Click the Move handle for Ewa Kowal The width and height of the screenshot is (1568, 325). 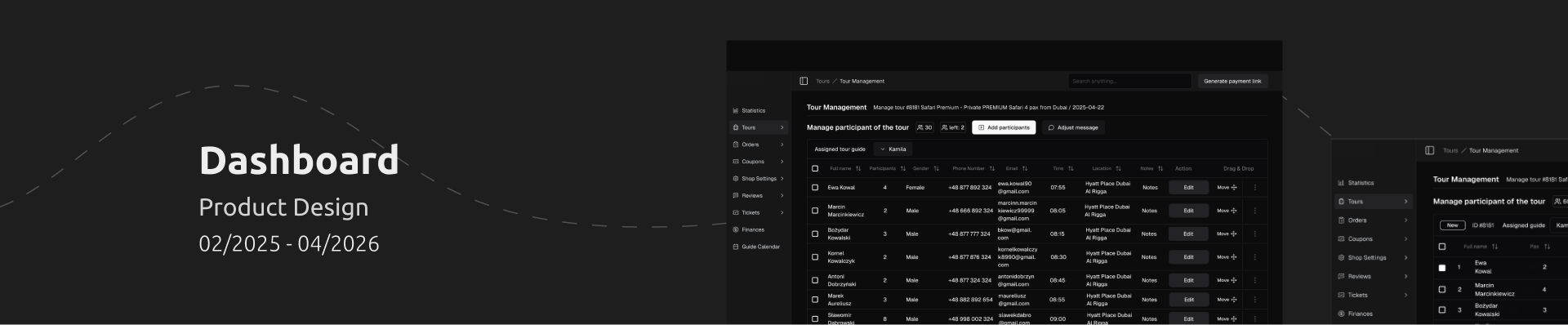pyautogui.click(x=1227, y=187)
